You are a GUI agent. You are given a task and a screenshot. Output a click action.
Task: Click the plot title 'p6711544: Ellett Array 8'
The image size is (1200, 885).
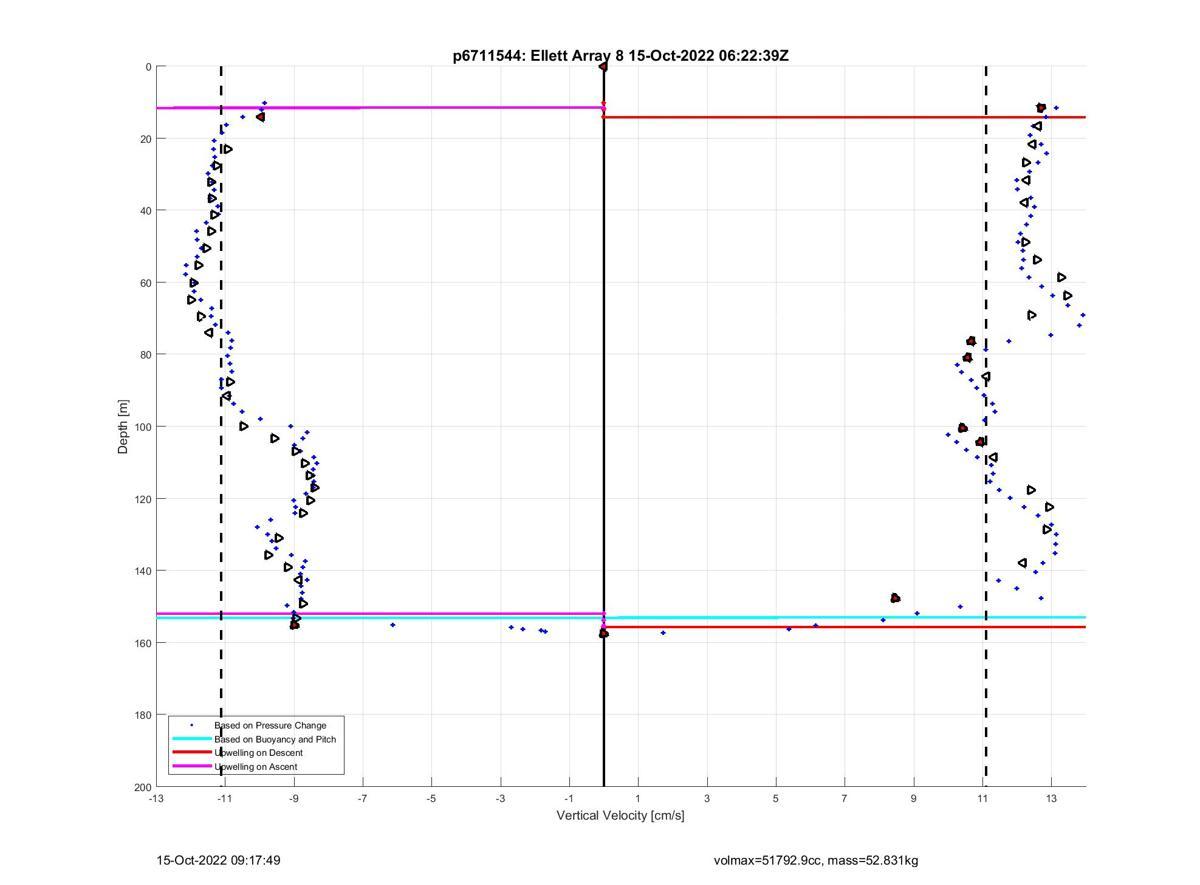click(x=538, y=56)
